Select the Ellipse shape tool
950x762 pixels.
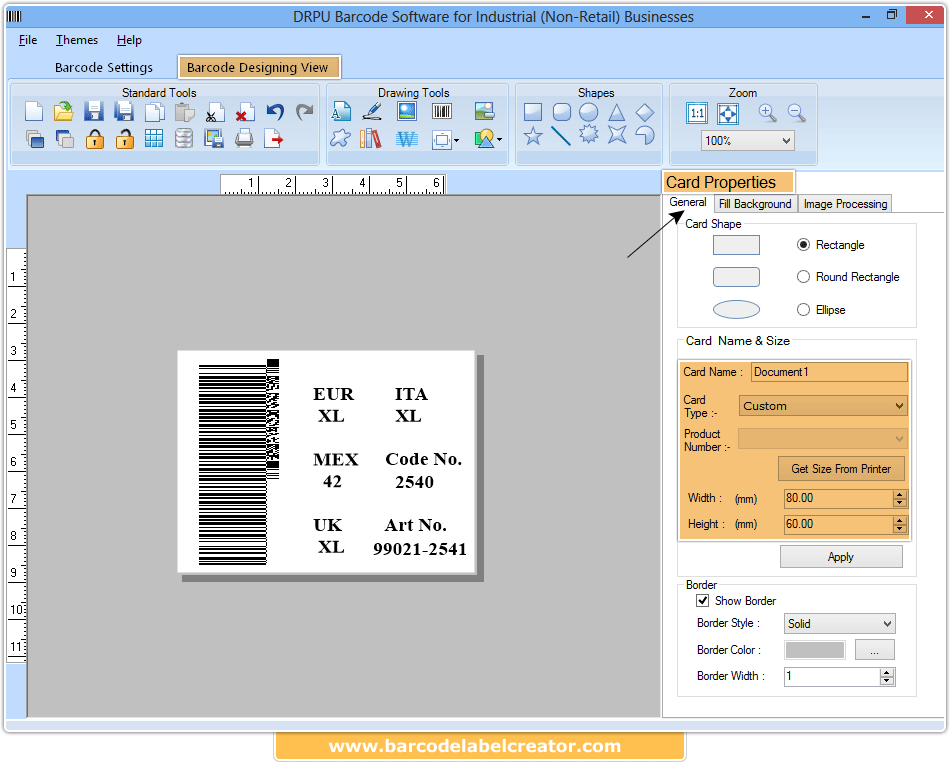click(x=588, y=112)
